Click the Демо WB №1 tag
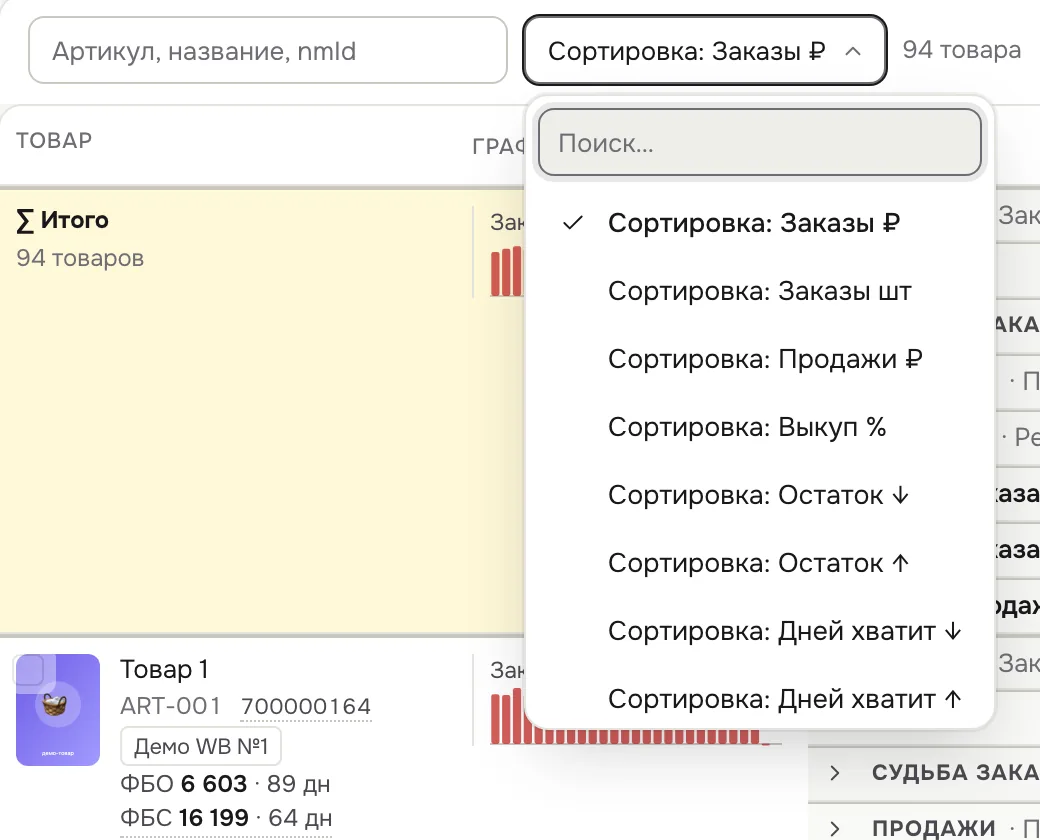 click(201, 746)
